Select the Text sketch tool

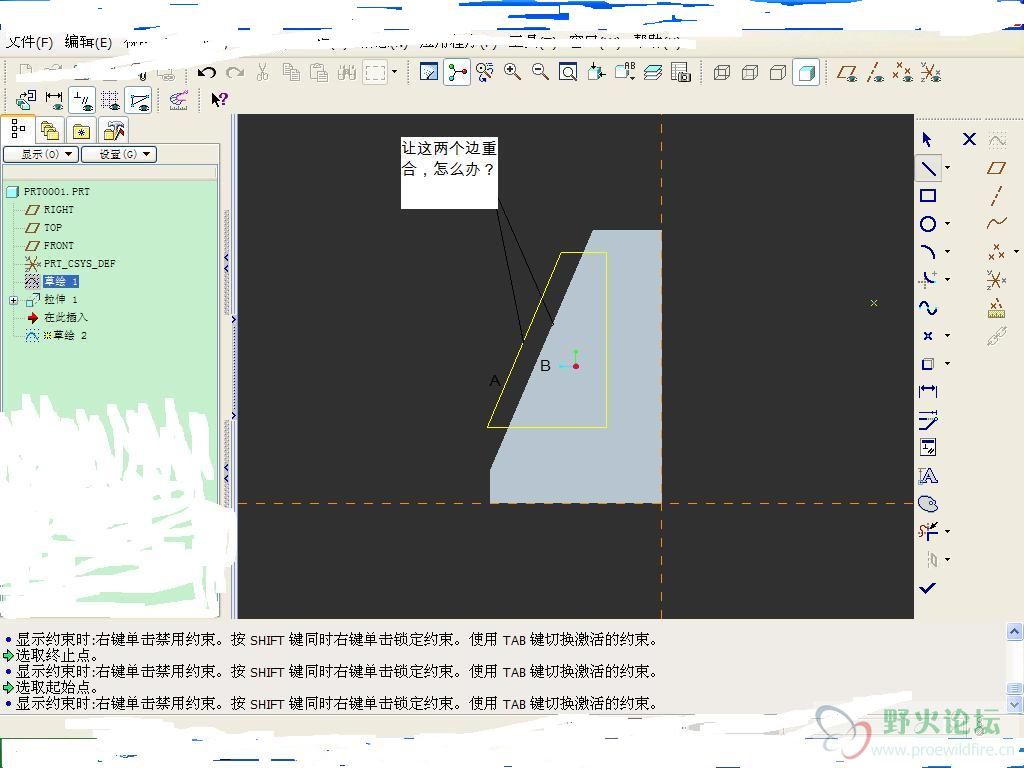(928, 475)
